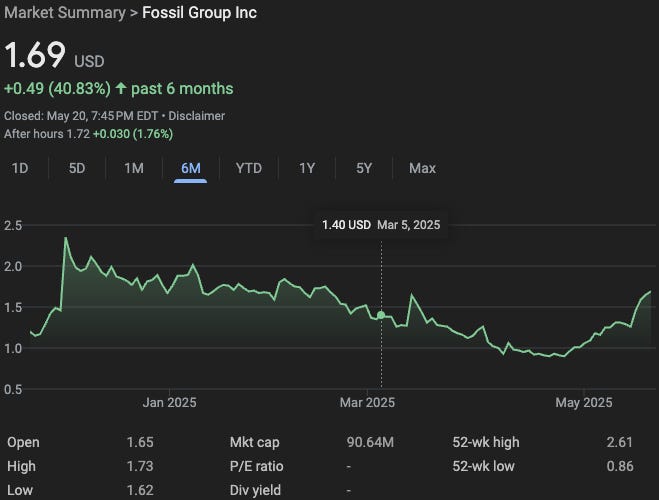
Task: Click the 52-wk low value 0.86
Action: [619, 466]
